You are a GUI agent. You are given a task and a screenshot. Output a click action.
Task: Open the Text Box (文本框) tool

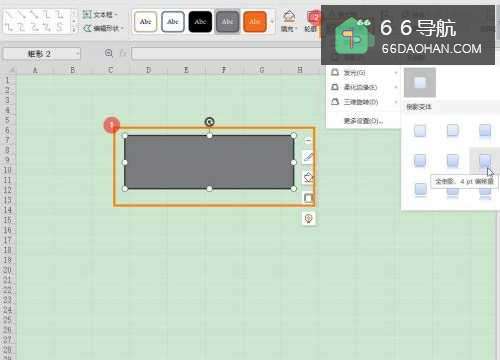(100, 15)
